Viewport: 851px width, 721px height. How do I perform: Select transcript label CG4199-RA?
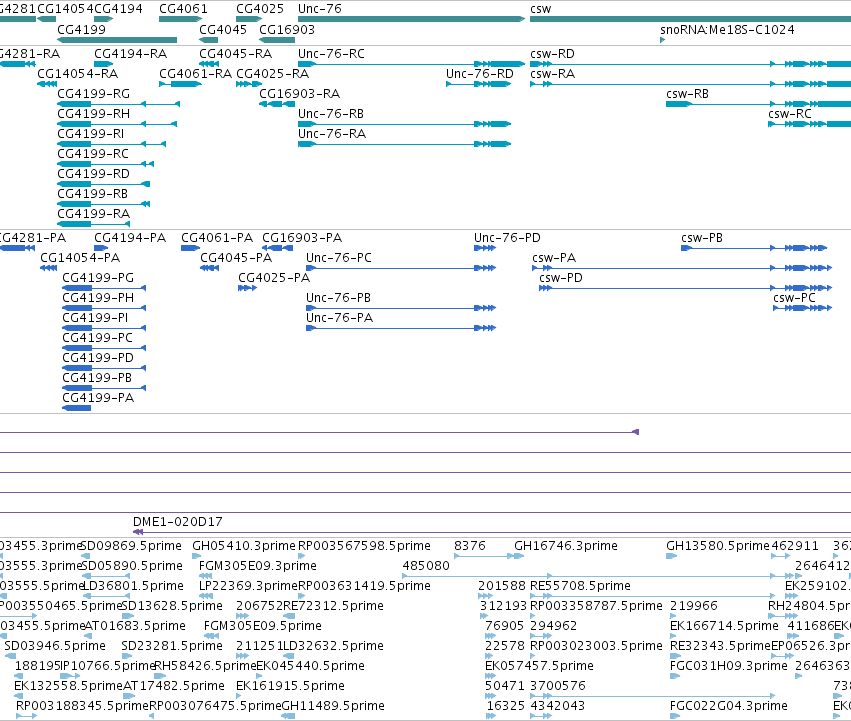[94, 214]
